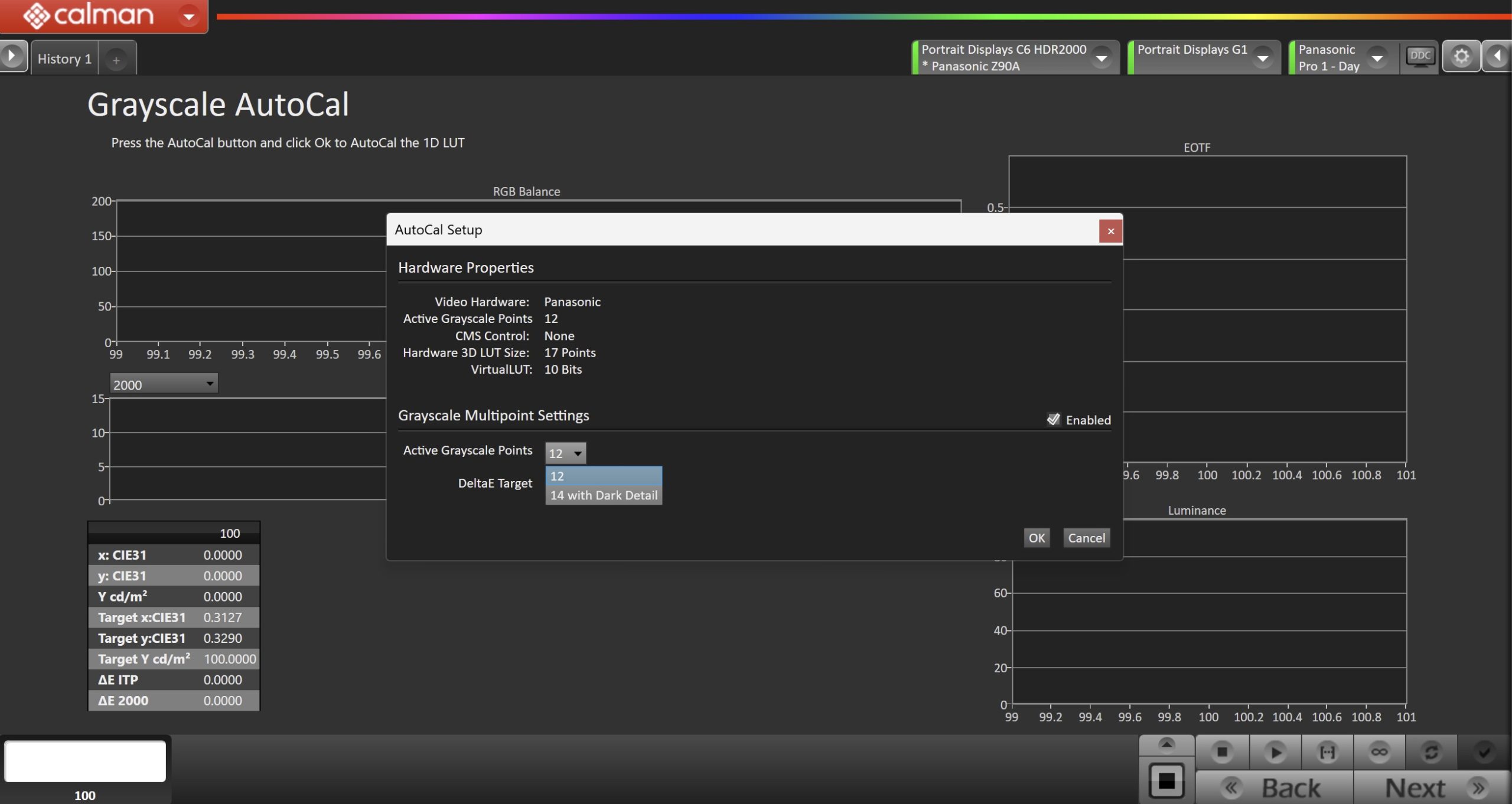Click the Target Y cd/m² value 100.0000
Image resolution: width=1512 pixels, height=804 pixels.
(230, 659)
